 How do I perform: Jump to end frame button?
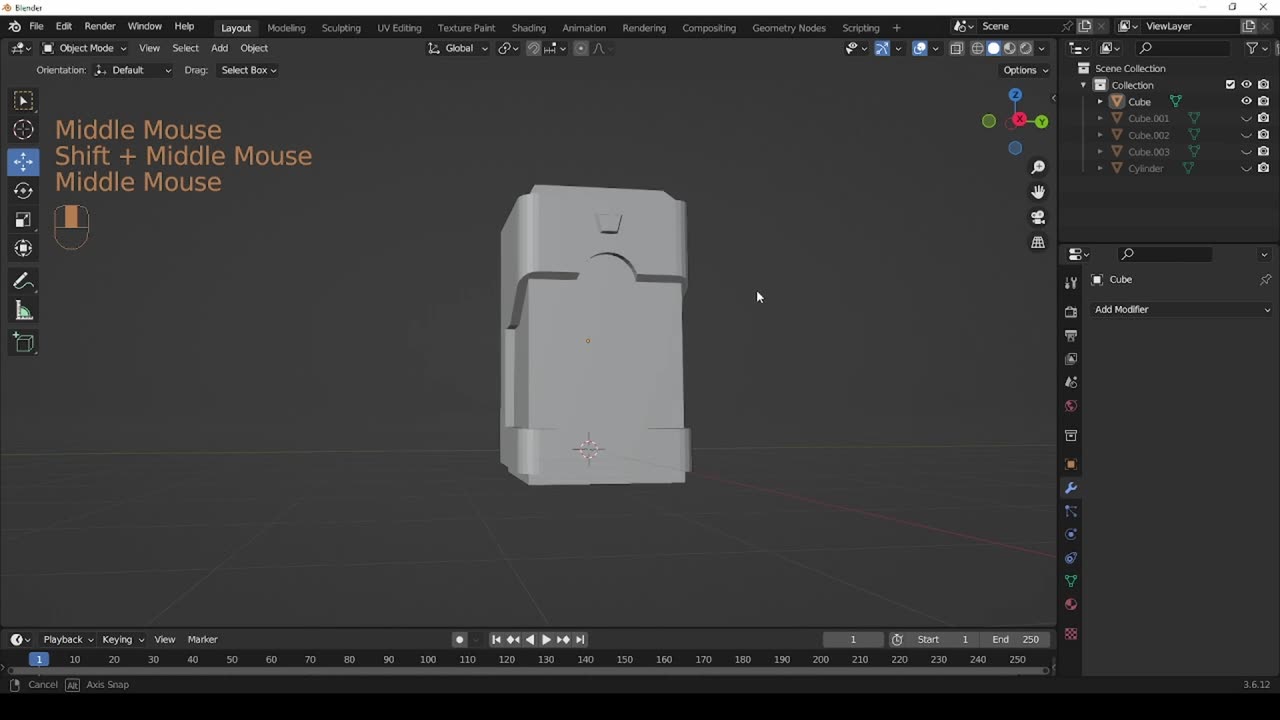[580, 639]
